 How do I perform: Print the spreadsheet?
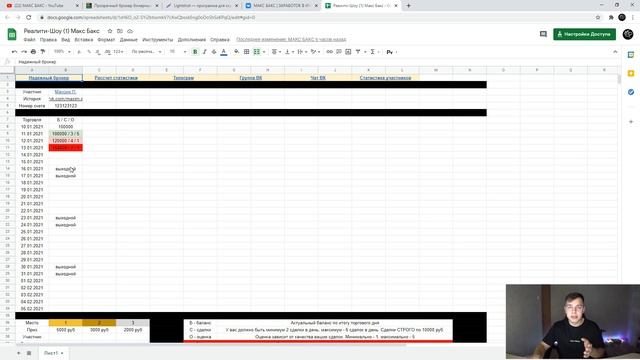tap(33, 52)
